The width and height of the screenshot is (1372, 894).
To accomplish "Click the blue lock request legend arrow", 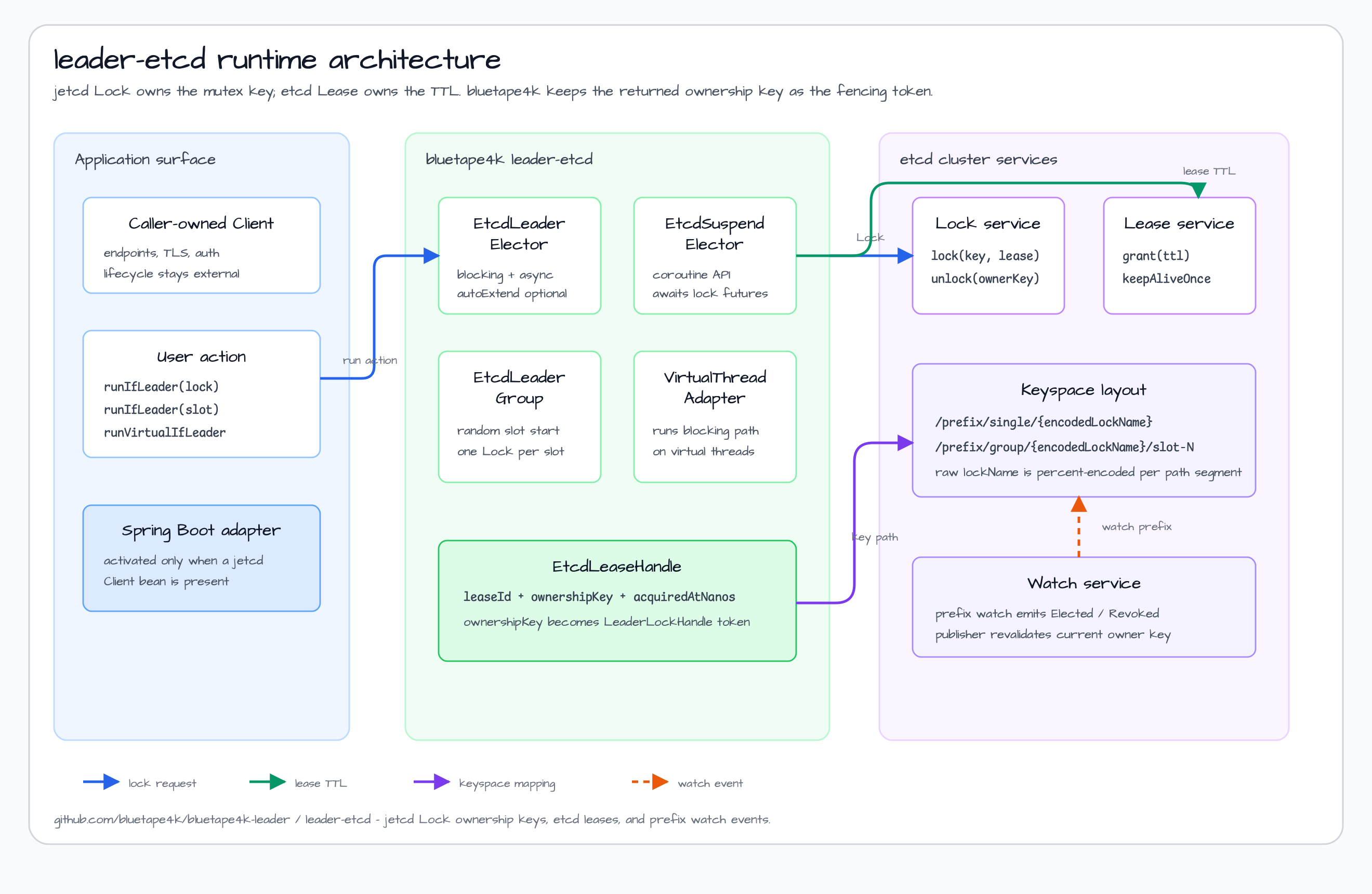I will pyautogui.click(x=101, y=782).
